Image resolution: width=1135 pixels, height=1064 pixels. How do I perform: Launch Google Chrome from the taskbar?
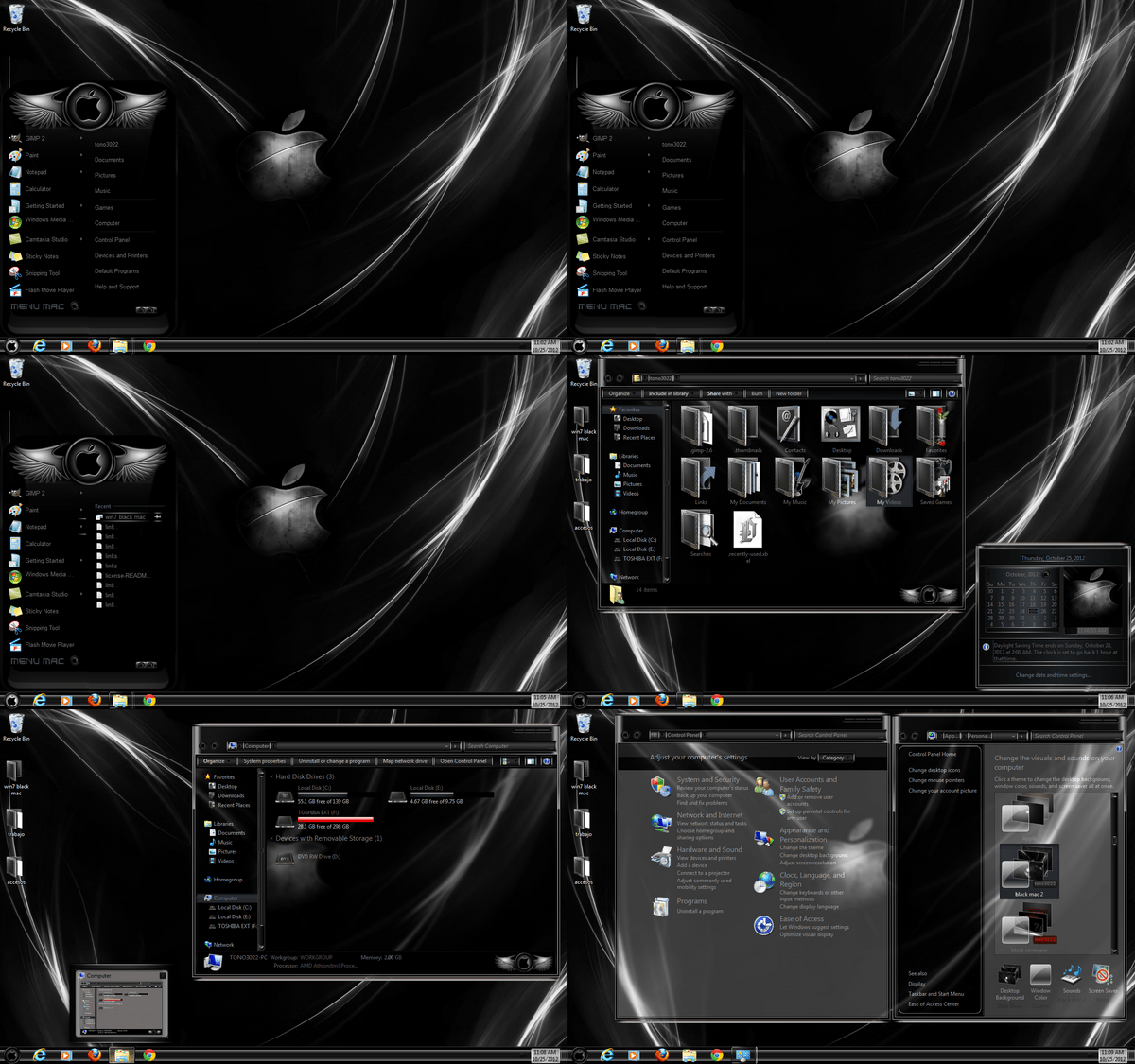[x=150, y=346]
